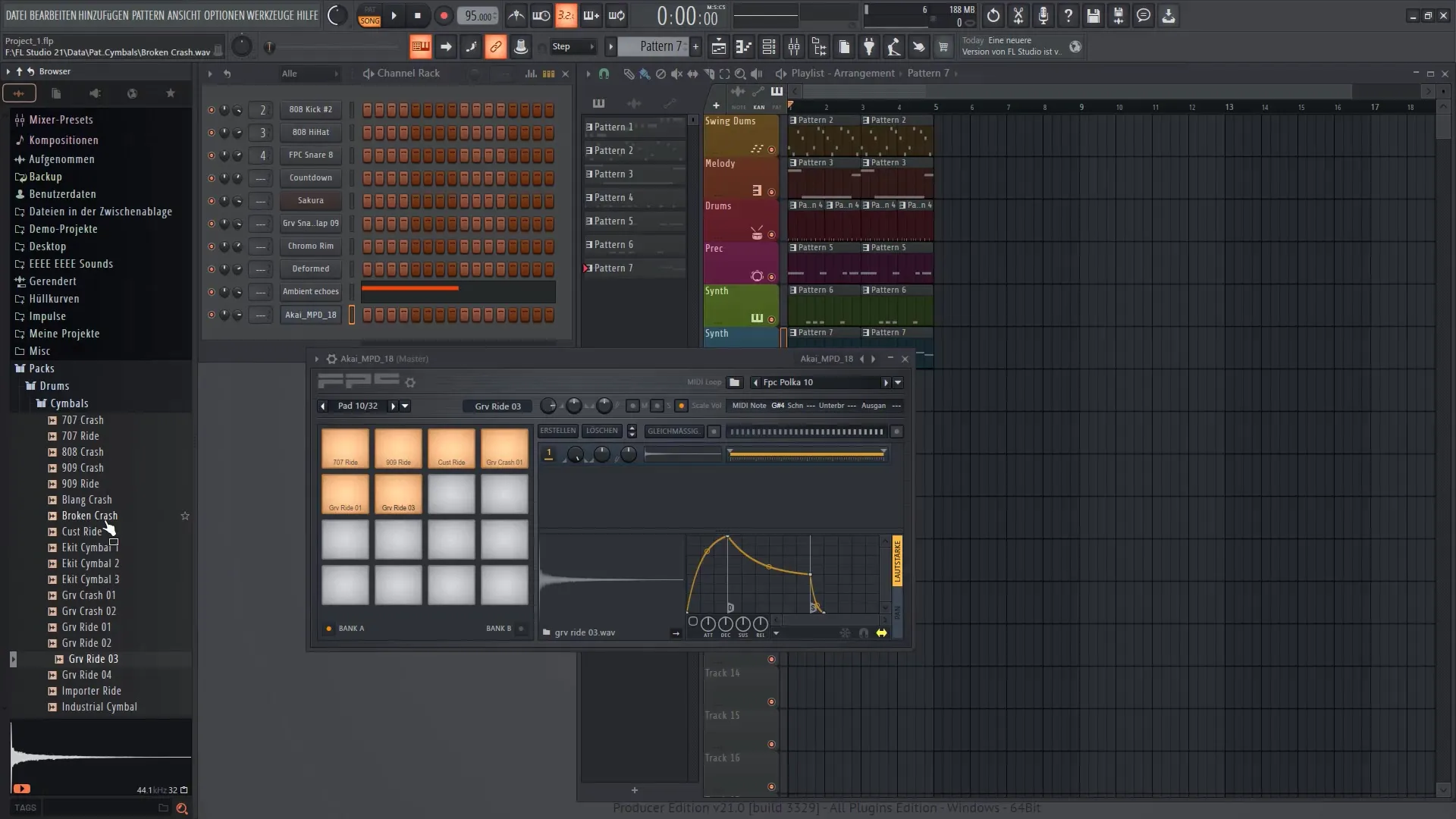The width and height of the screenshot is (1456, 819).
Task: Toggle PAT/SONG mode switch
Action: [369, 16]
